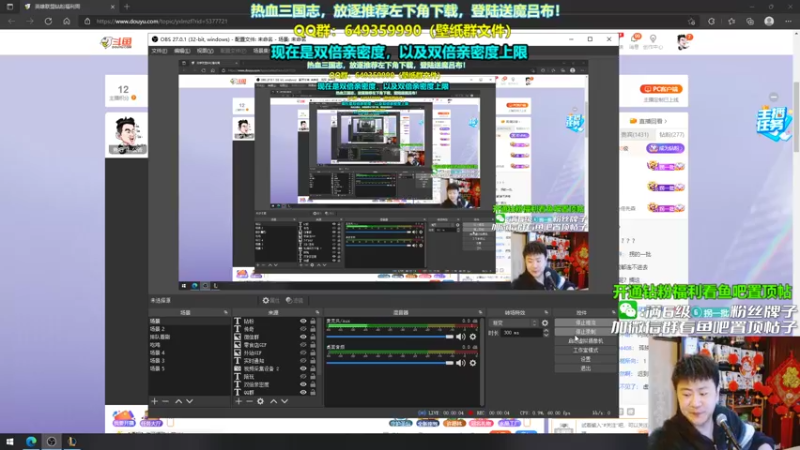Open 文件 menu in OBS menu bar
Screen dimensions: 800x450
click(159, 51)
